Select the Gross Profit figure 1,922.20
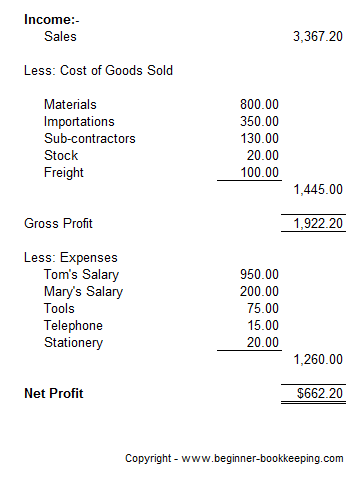361x483 pixels. click(318, 224)
